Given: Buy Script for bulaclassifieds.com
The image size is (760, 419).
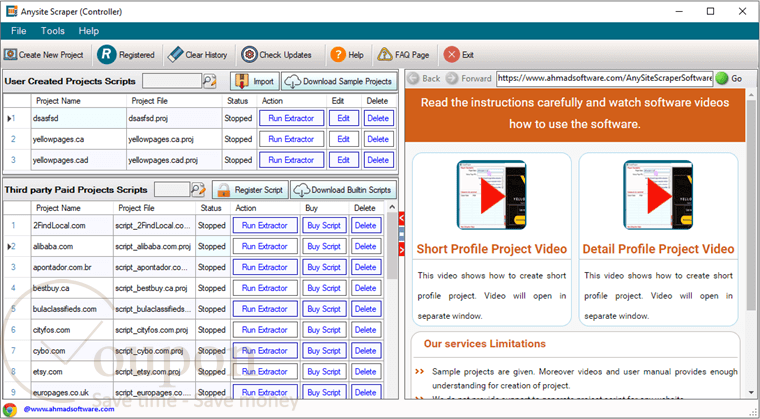Looking at the screenshot, I should click(x=324, y=309).
